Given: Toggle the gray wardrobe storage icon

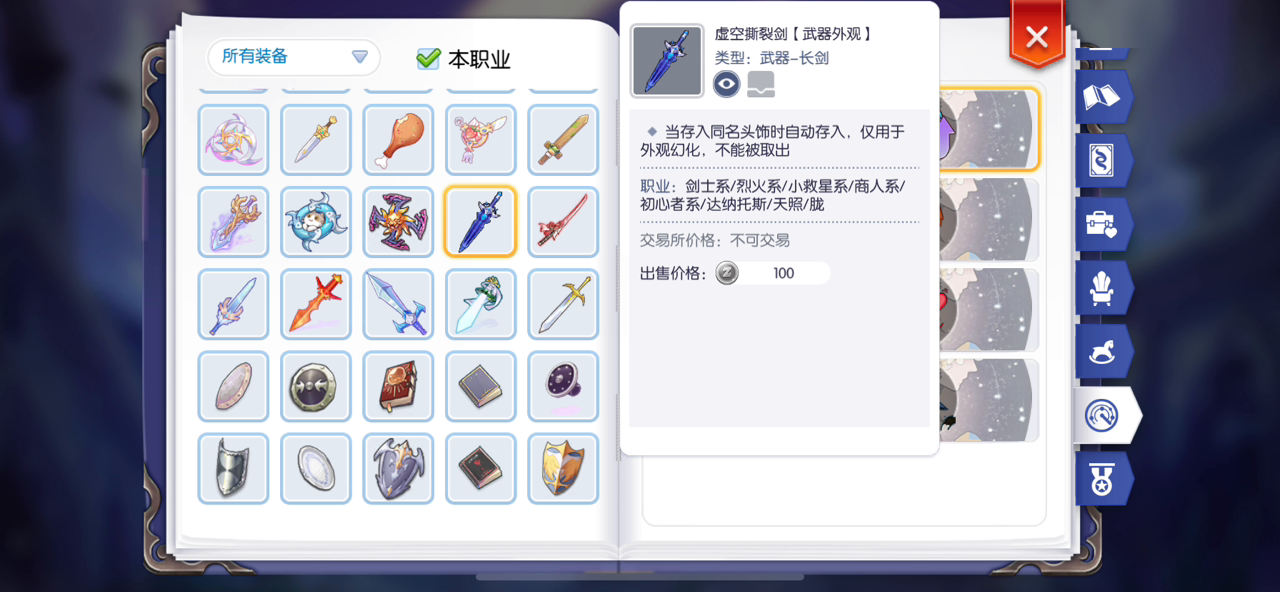Looking at the screenshot, I should [761, 84].
